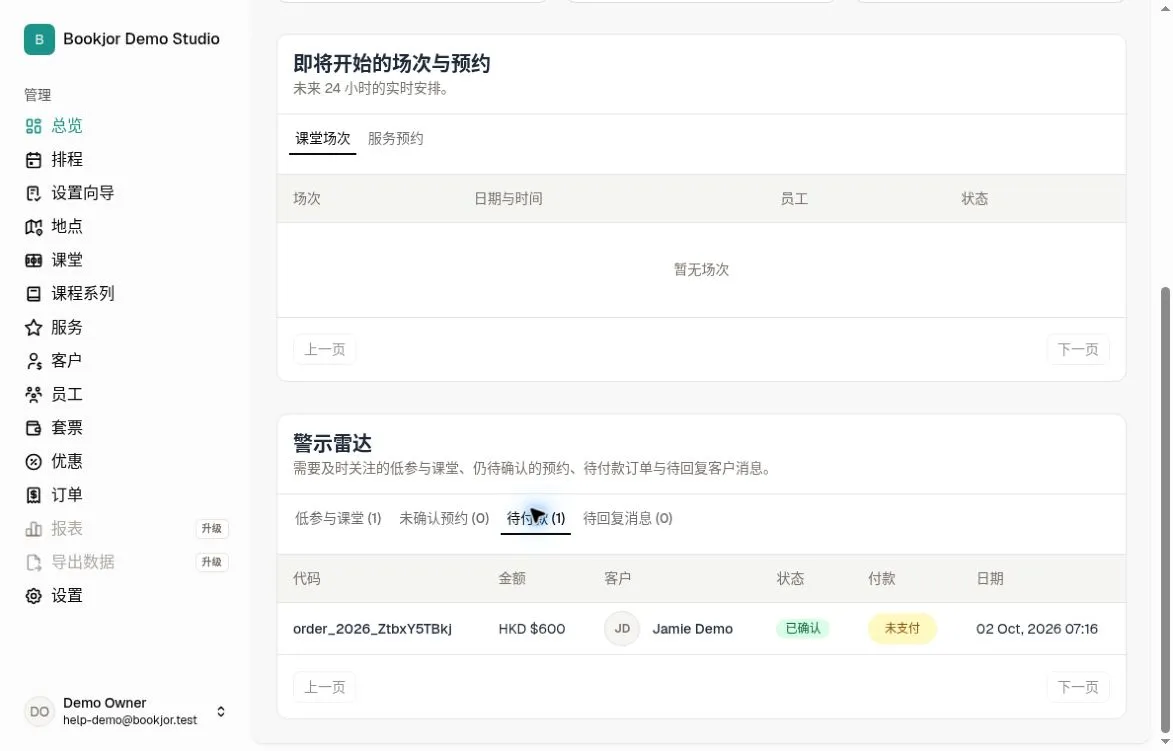Select the 待付款 (1) tab
Screen dimensions: 1173x751
536,518
